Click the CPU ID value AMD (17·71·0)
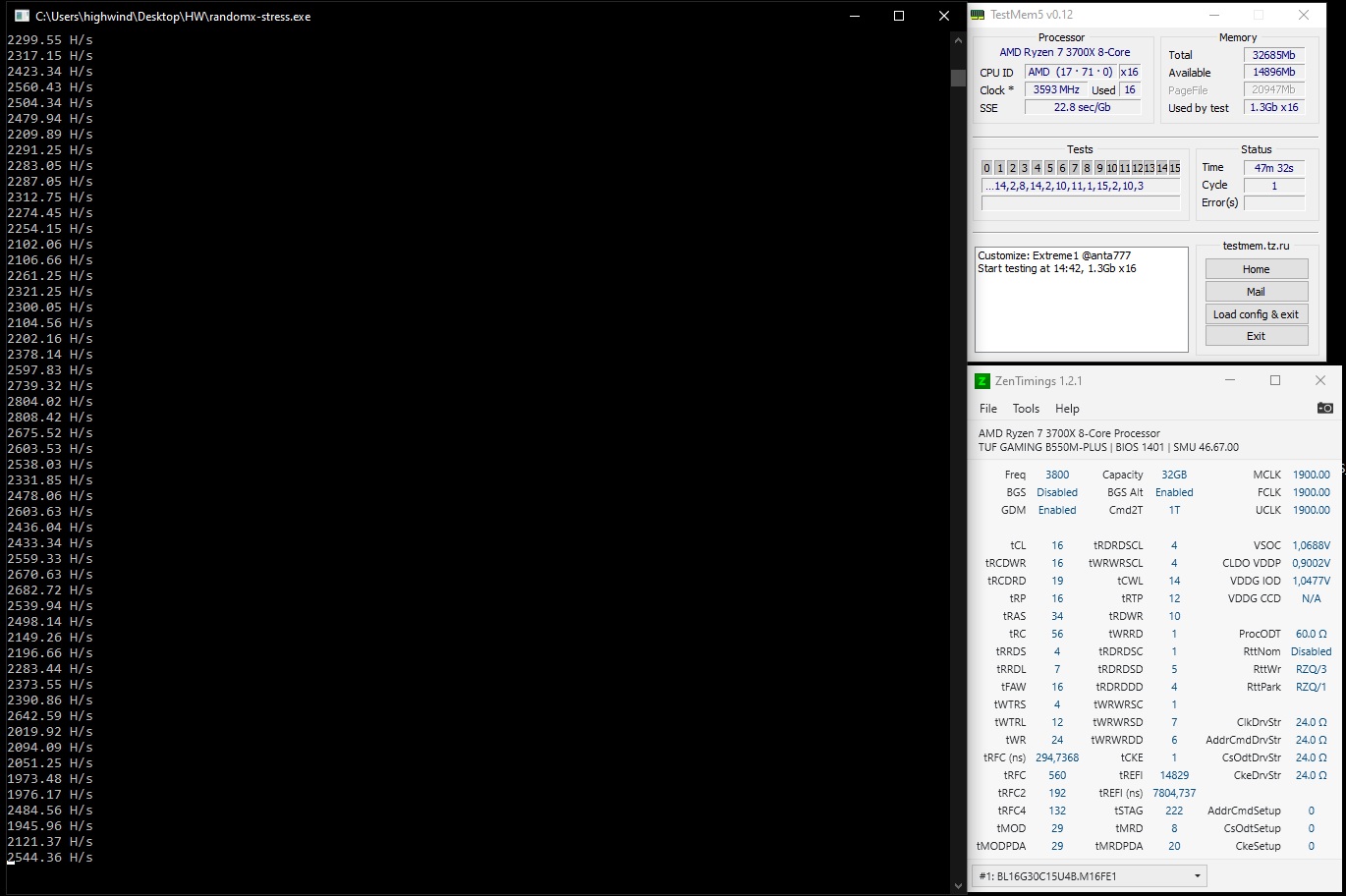 (x=1070, y=72)
